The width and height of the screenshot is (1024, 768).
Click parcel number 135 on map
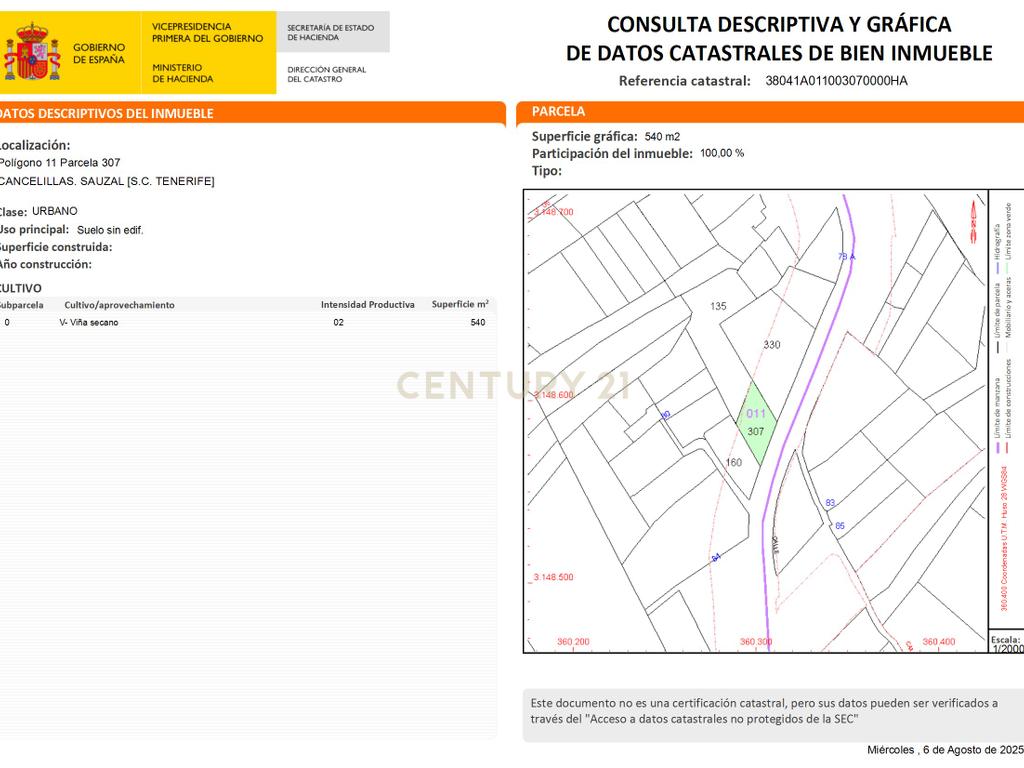718,306
